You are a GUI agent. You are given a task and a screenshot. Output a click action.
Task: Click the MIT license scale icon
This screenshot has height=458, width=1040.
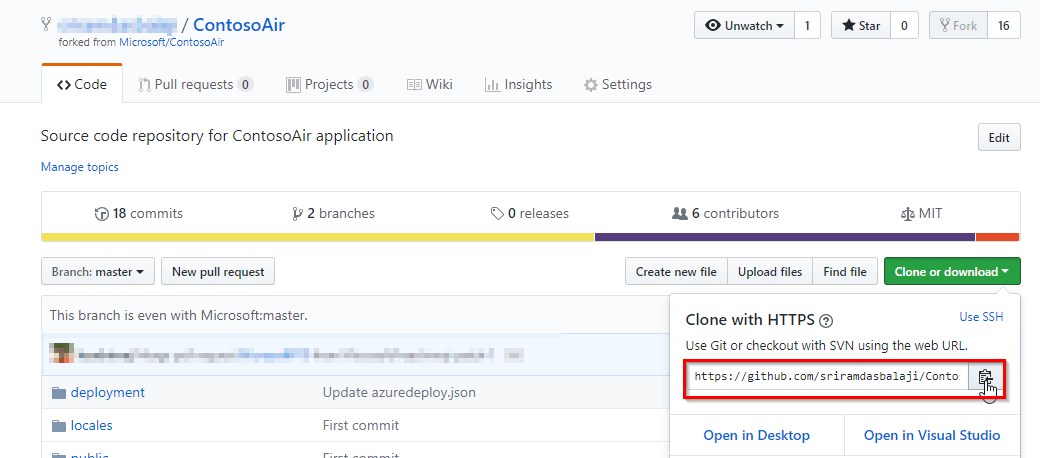point(908,214)
